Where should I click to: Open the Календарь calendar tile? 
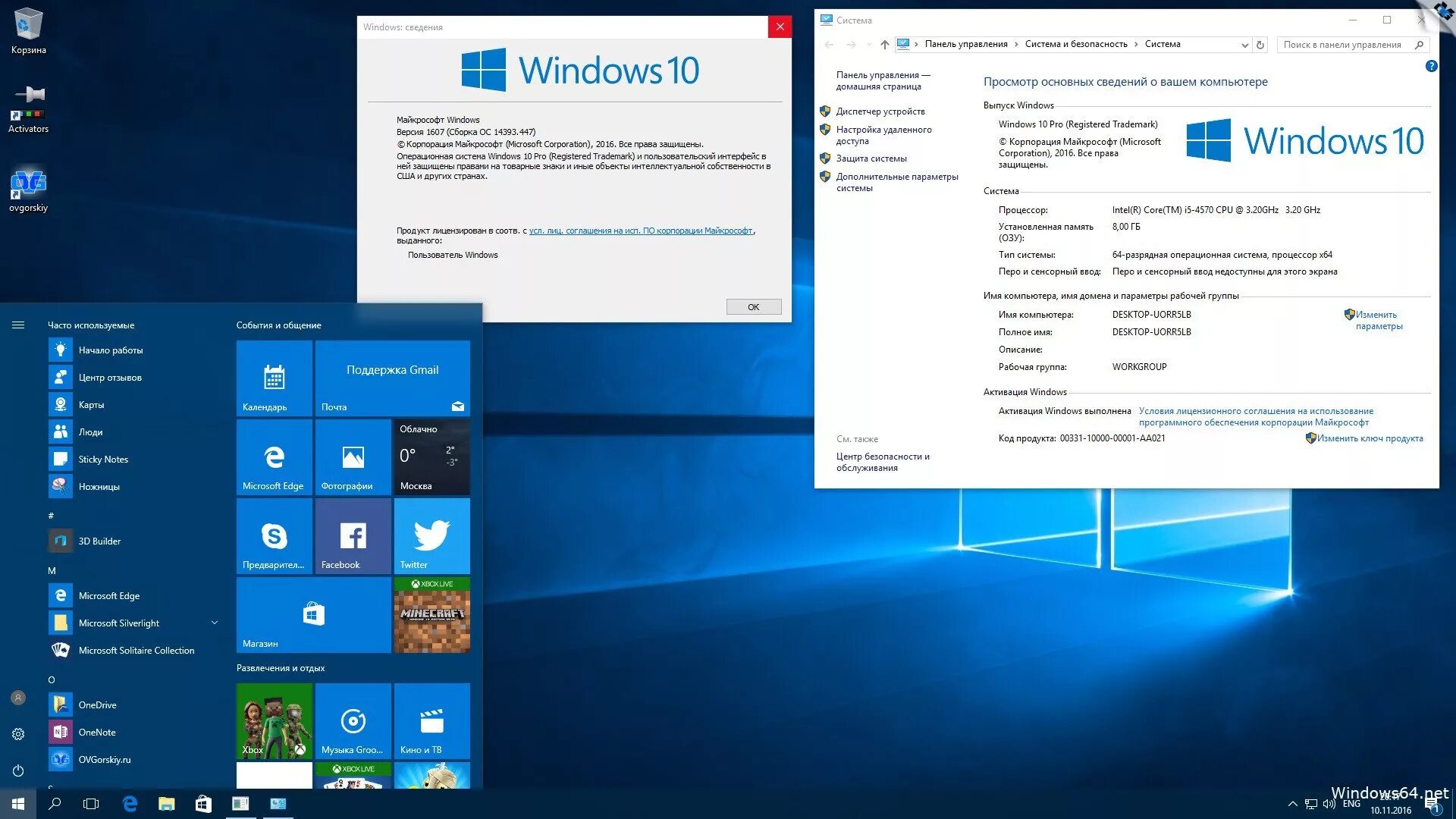click(x=275, y=378)
